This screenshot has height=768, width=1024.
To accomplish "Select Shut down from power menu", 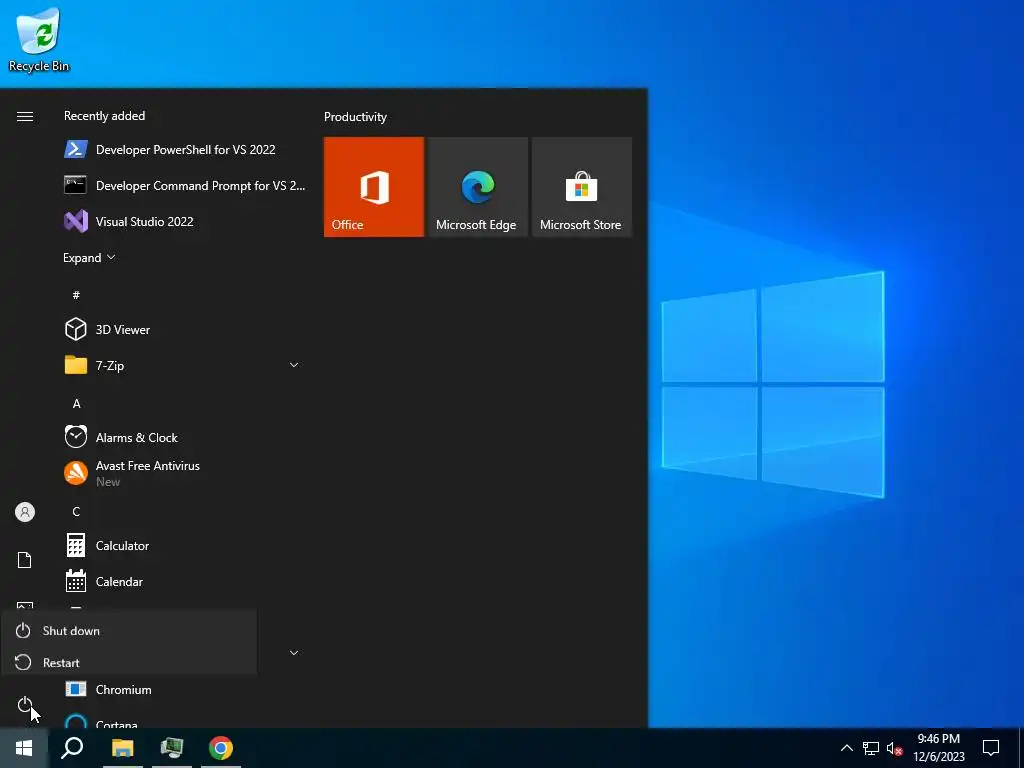I will [x=129, y=631].
